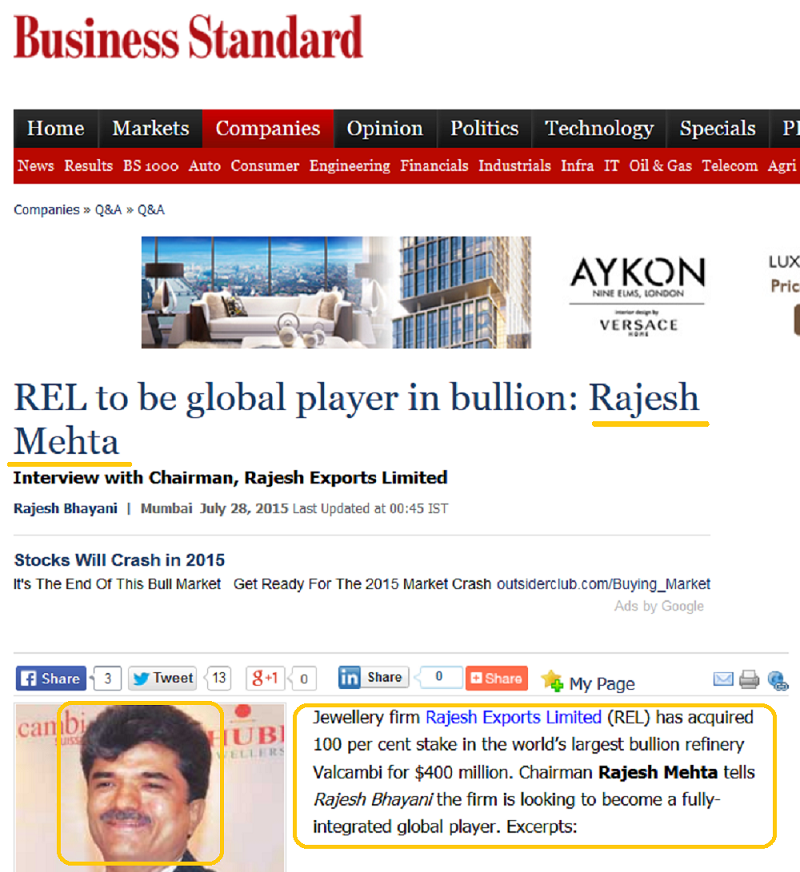The image size is (800, 872).
Task: Click the orange plus Share button
Action: pos(496,679)
